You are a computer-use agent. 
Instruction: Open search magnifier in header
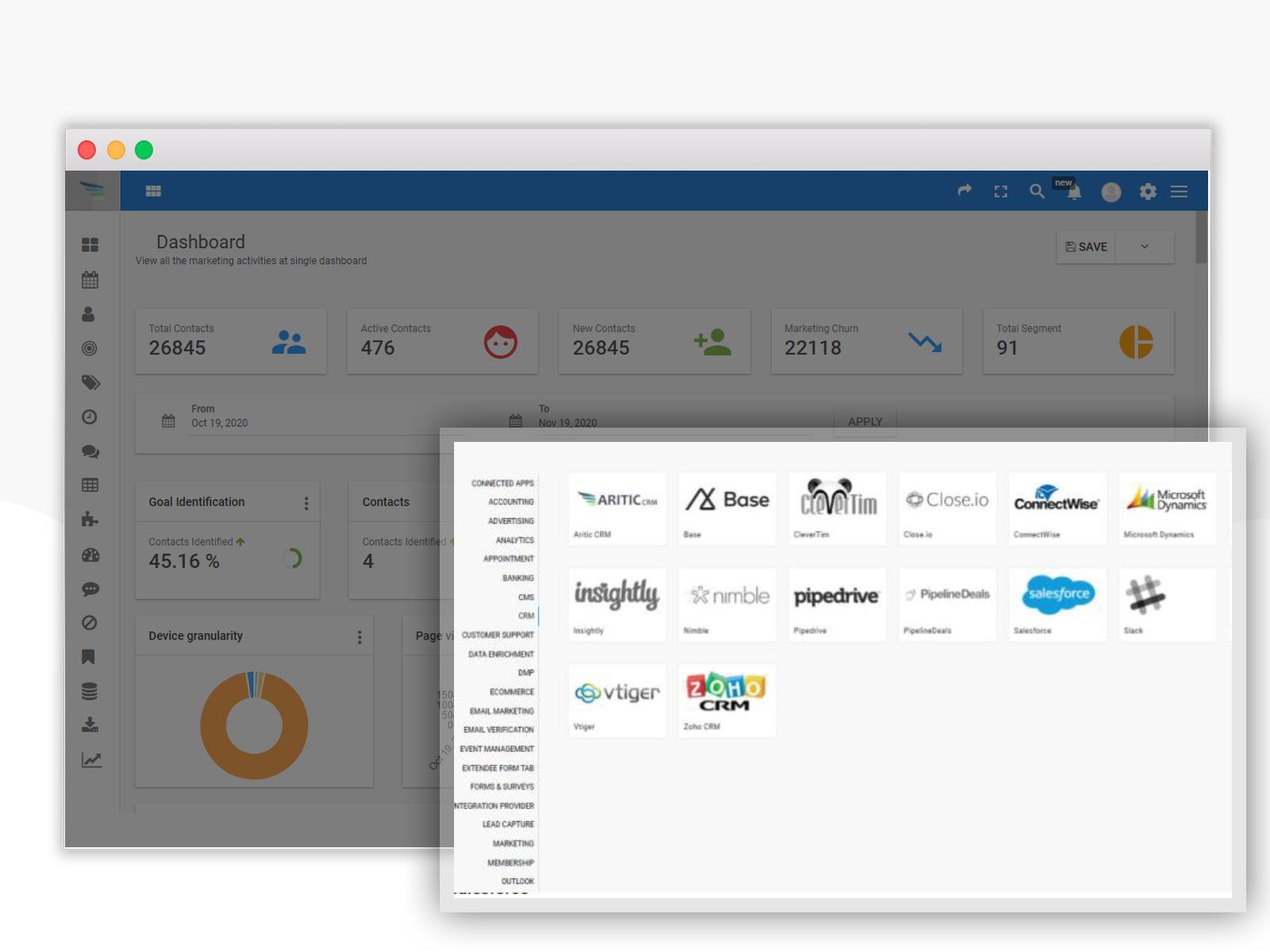tap(1037, 191)
